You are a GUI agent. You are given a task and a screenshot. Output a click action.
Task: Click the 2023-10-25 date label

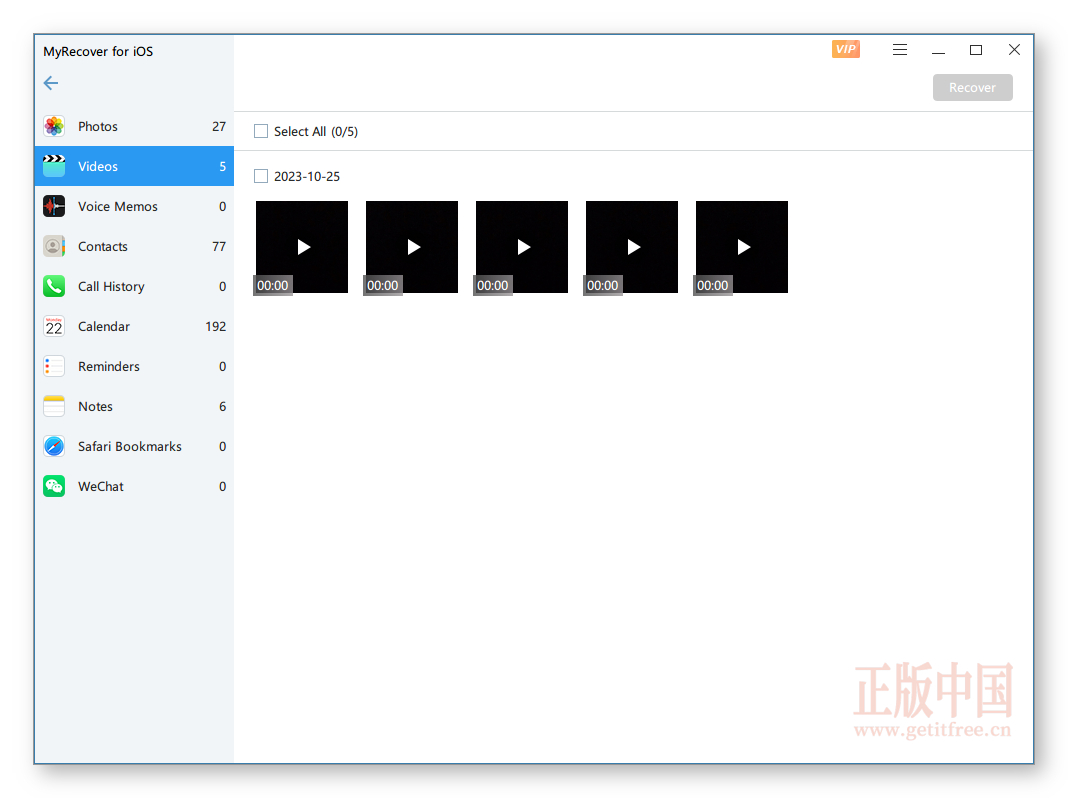click(307, 176)
